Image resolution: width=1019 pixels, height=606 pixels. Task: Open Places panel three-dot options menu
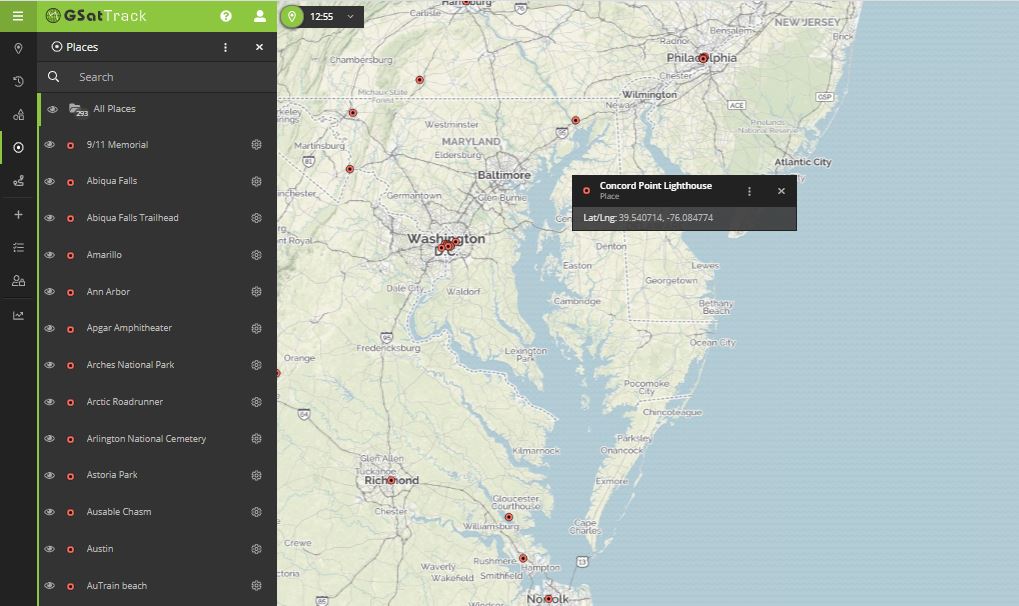[x=226, y=47]
